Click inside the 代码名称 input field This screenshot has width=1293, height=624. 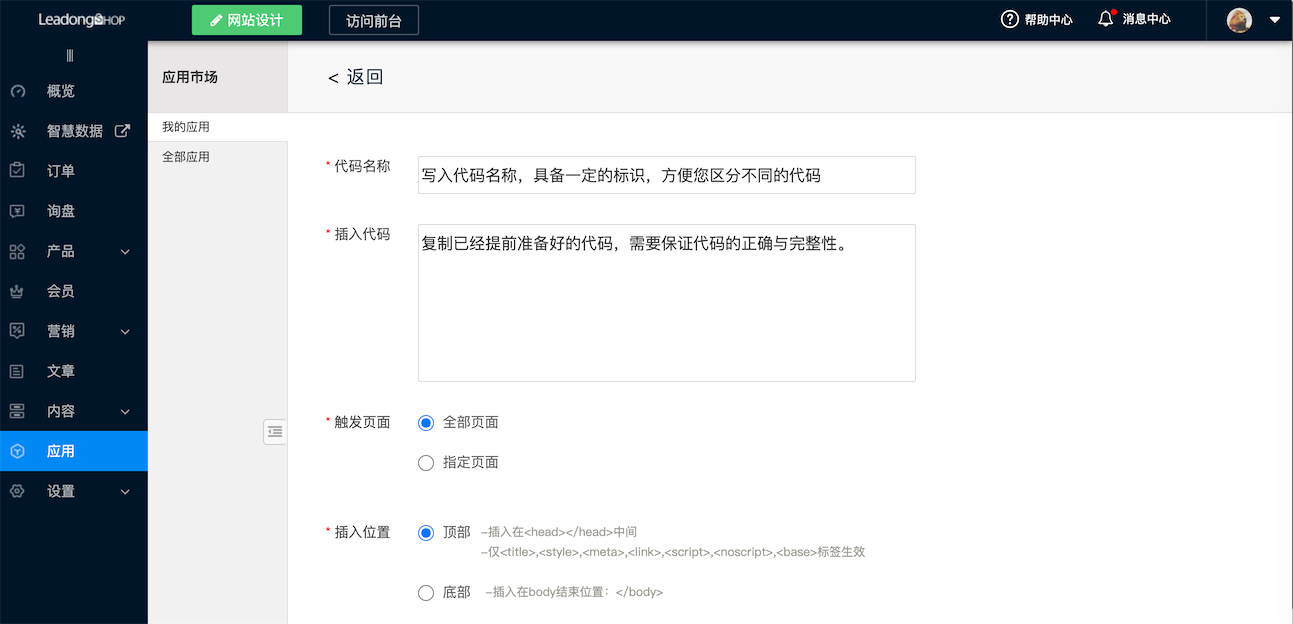point(666,174)
